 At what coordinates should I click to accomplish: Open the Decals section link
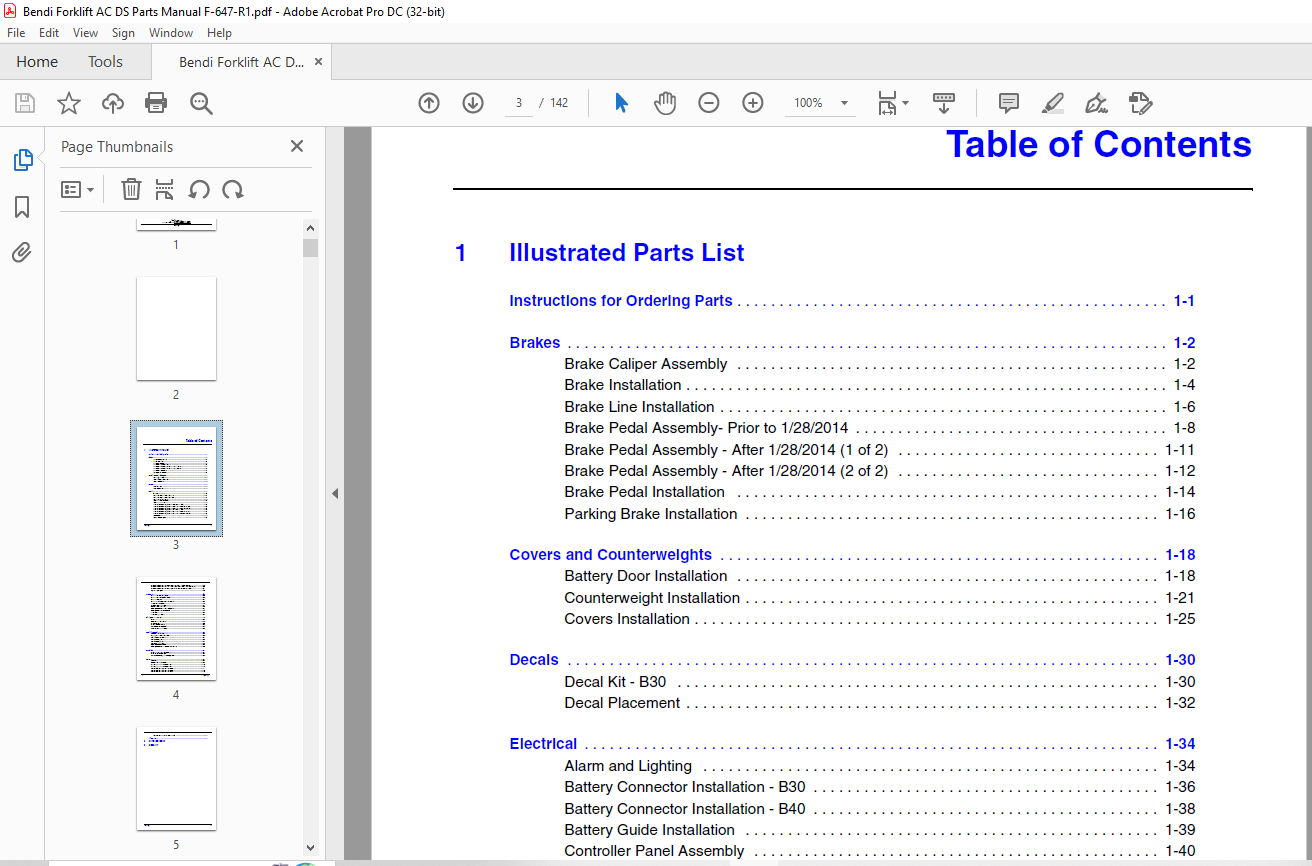coord(534,660)
